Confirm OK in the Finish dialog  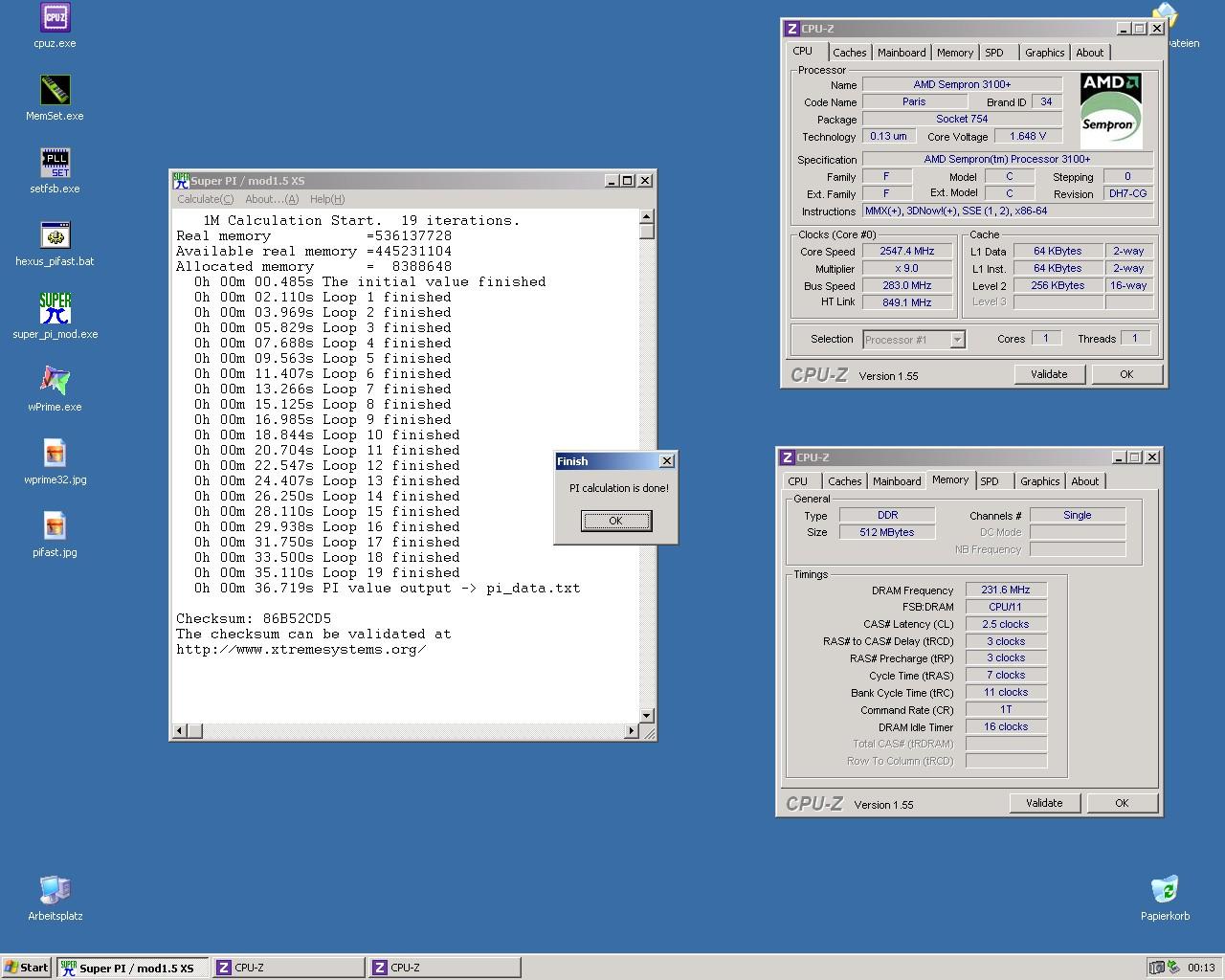(615, 521)
